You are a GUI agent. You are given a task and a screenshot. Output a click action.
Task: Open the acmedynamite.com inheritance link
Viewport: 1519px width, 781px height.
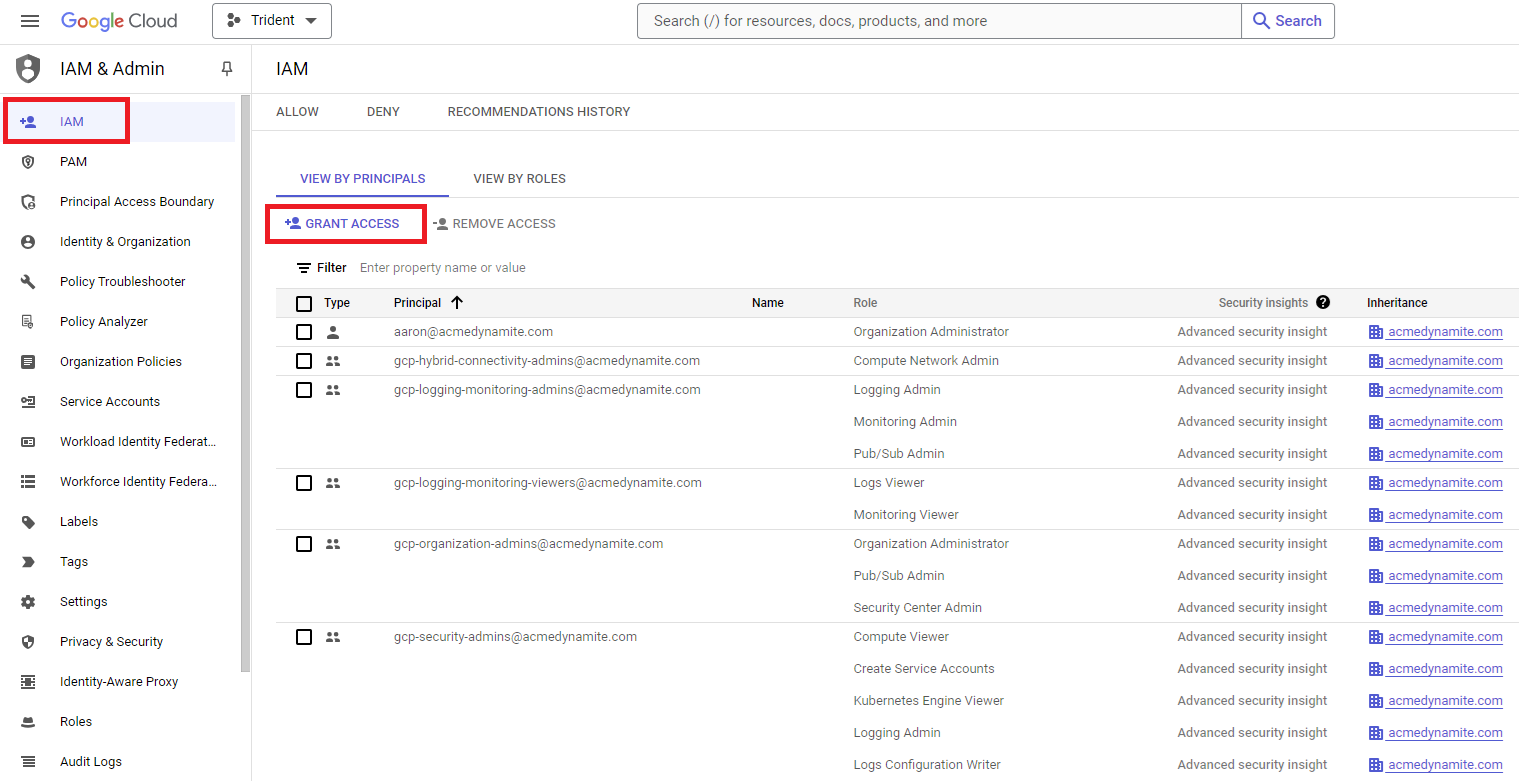(1444, 331)
